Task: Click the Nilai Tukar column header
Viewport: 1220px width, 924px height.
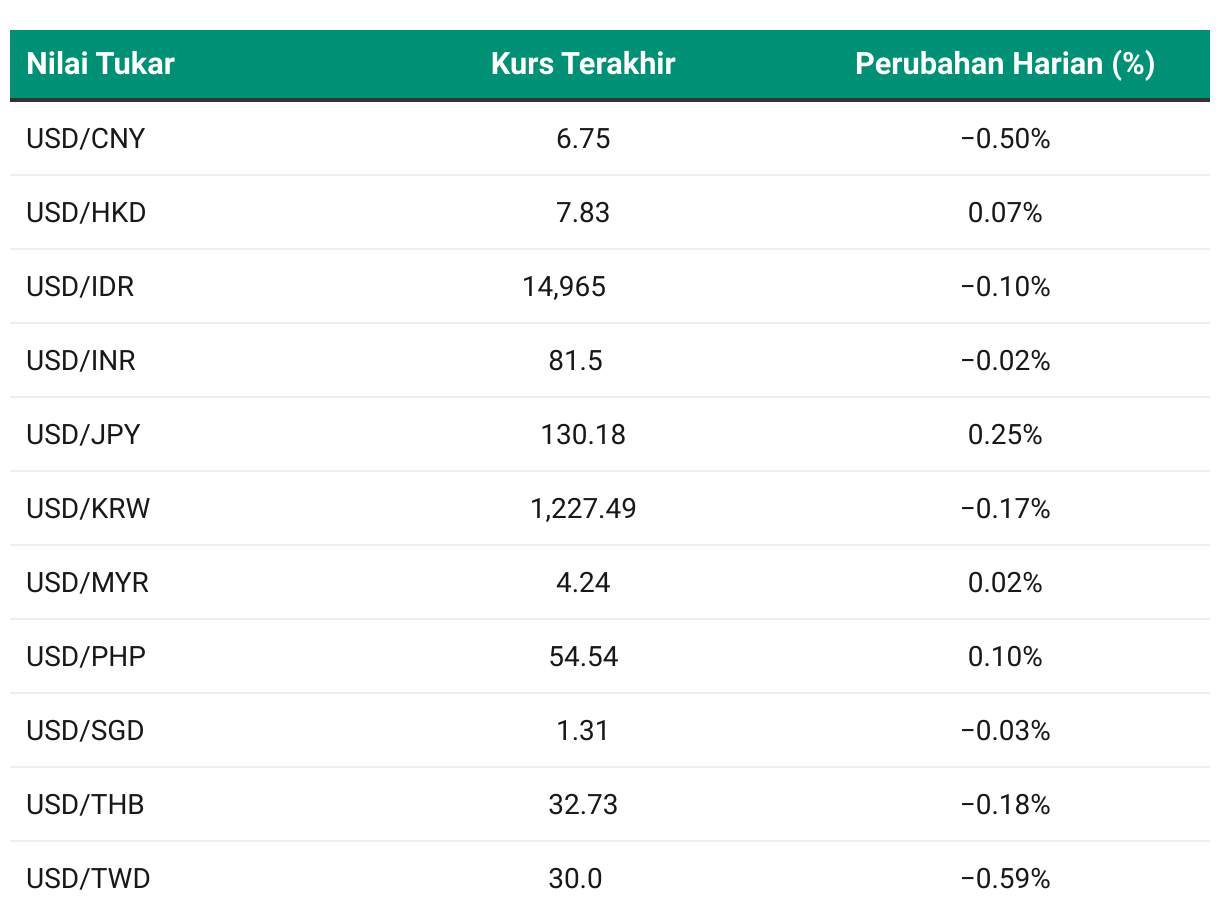Action: (x=100, y=64)
